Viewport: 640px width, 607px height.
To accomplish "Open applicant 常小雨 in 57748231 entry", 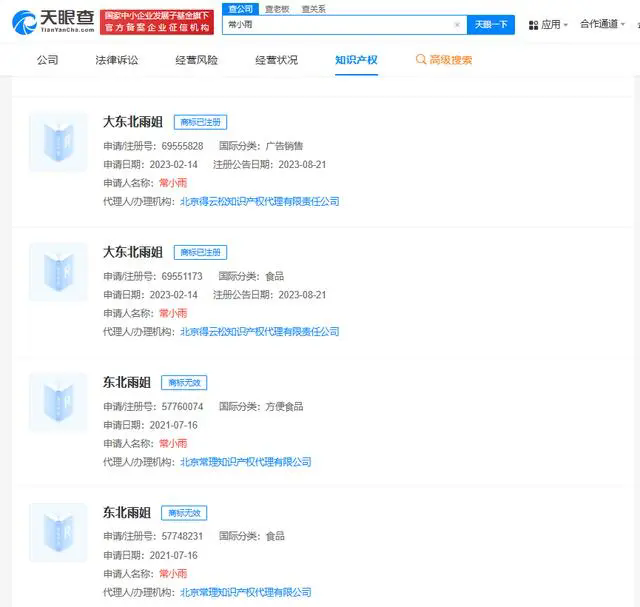I will [173, 574].
